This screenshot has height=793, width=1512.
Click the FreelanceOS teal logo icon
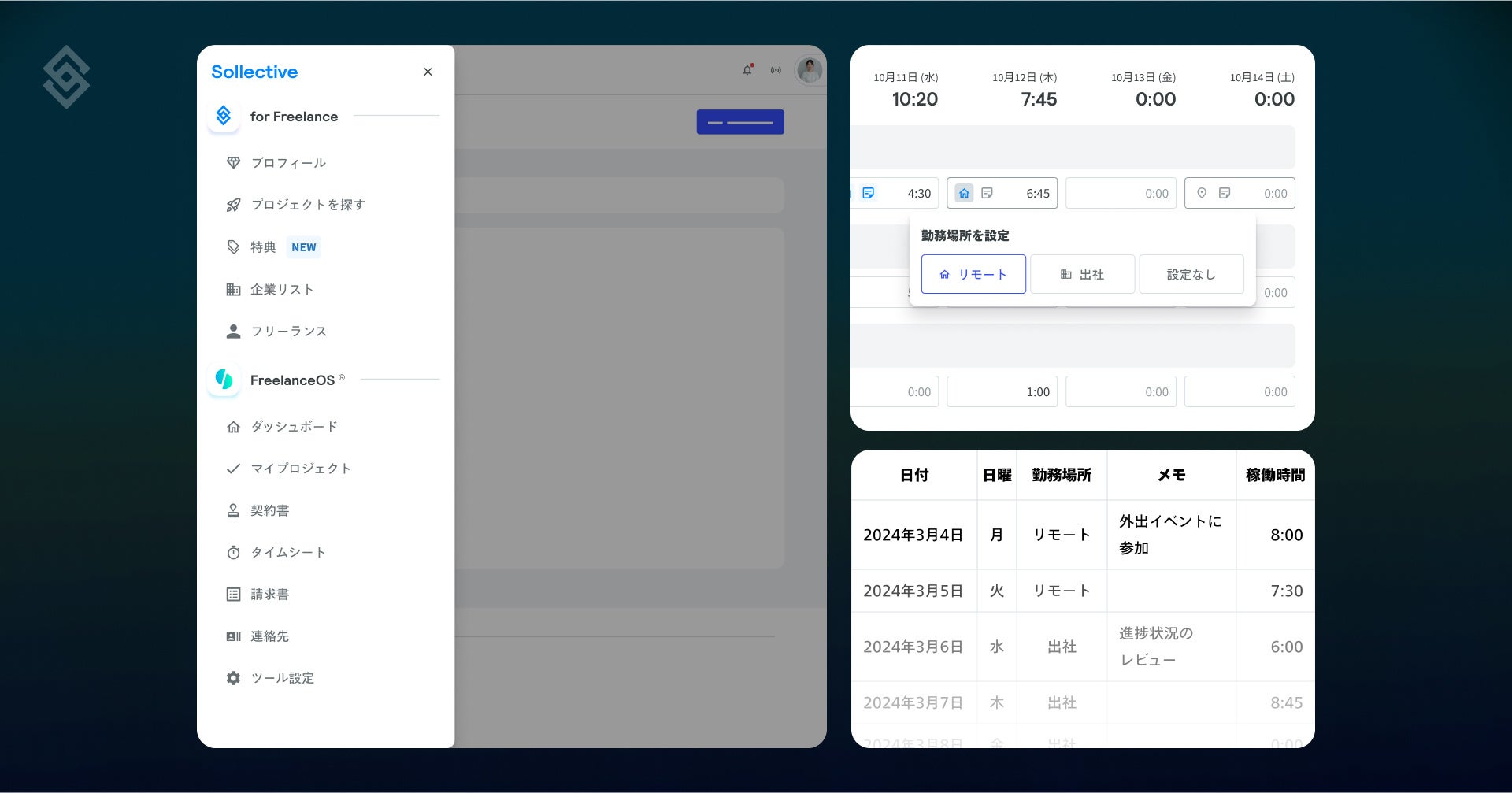point(224,380)
